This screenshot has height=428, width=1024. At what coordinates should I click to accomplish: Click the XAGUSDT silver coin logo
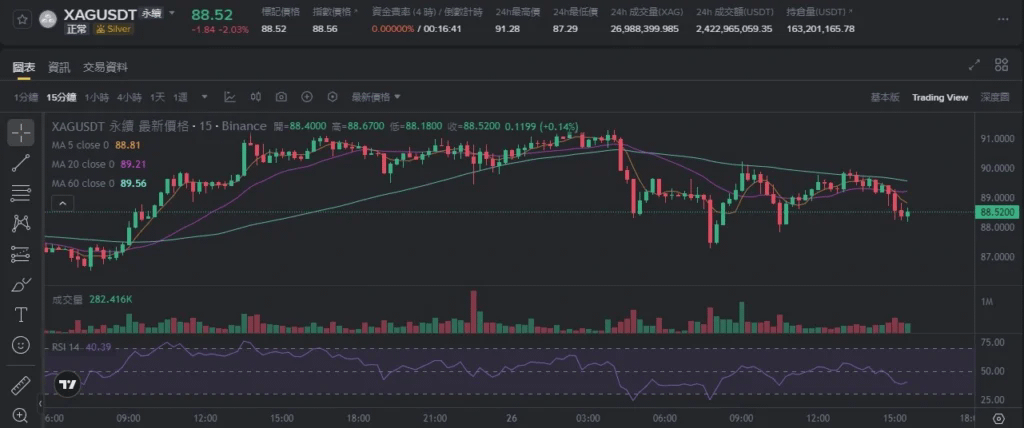click(48, 20)
